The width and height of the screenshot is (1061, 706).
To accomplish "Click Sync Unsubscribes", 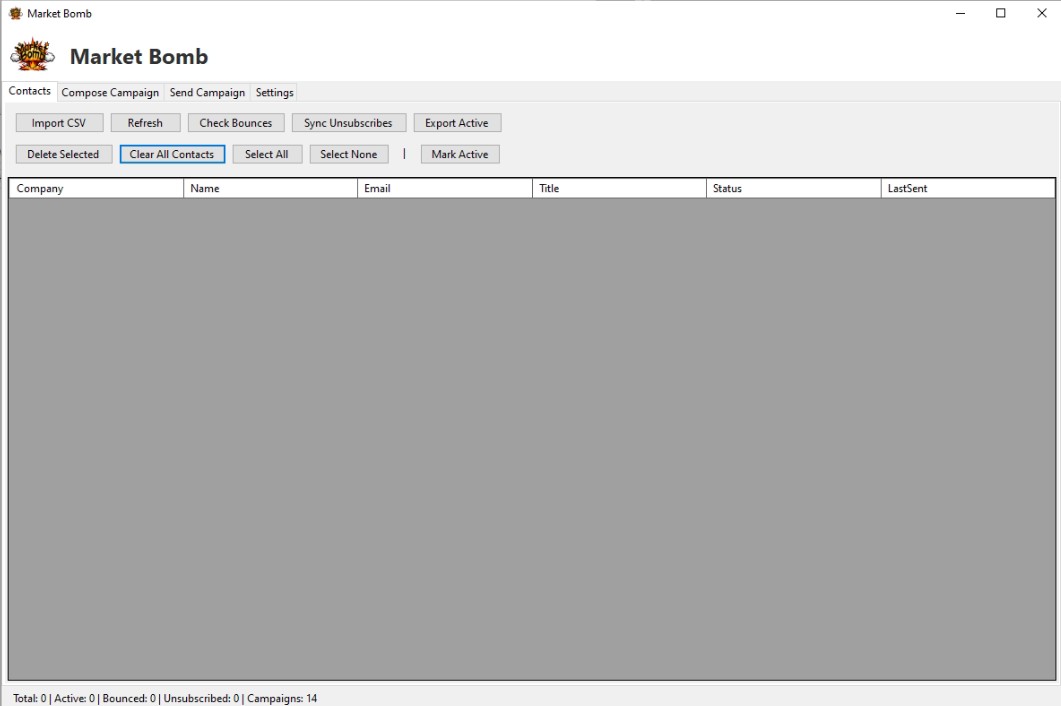I will point(348,122).
